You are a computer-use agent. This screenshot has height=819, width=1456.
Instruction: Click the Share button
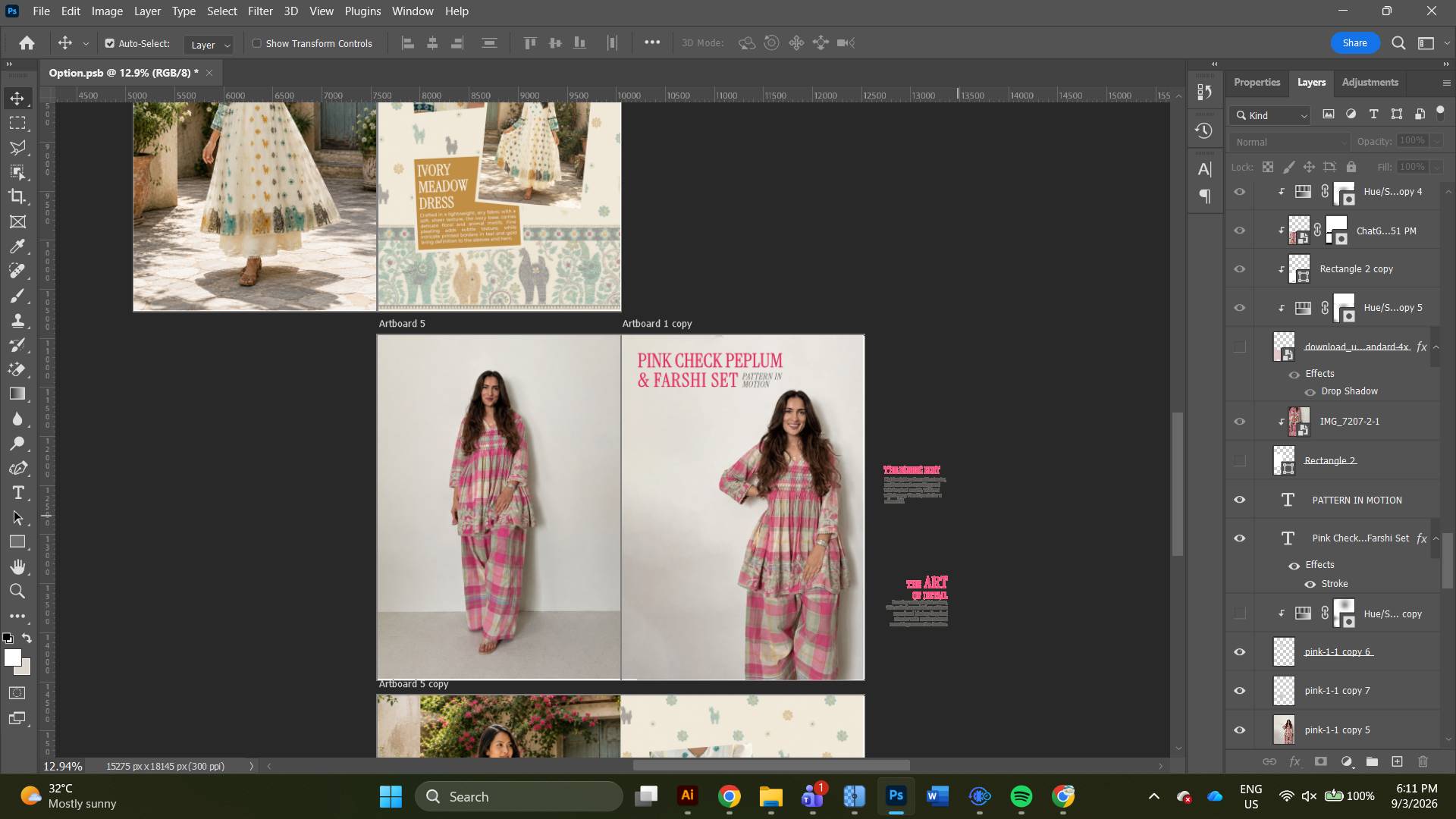1354,43
